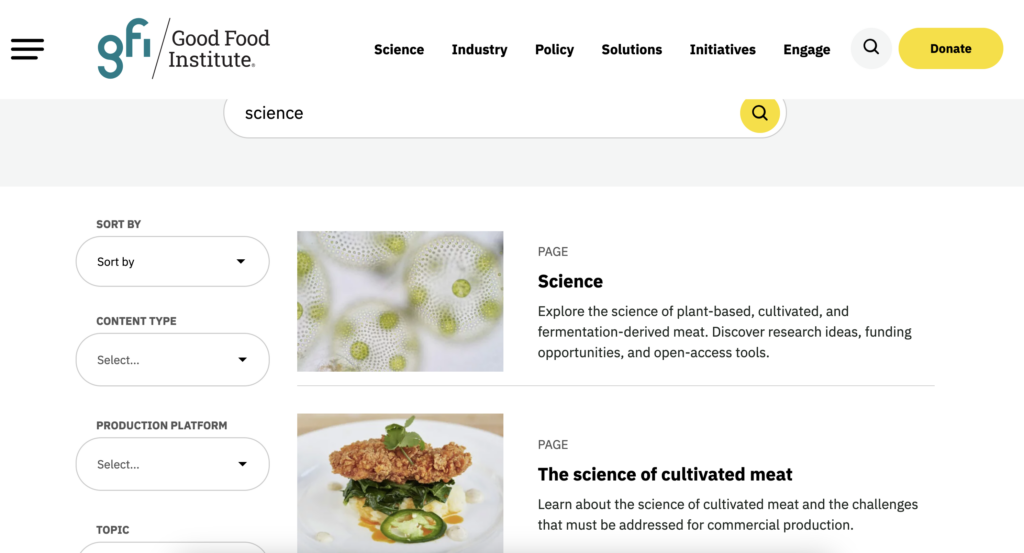The image size is (1024, 553).
Task: Open the Science page result title
Action: pyautogui.click(x=570, y=282)
